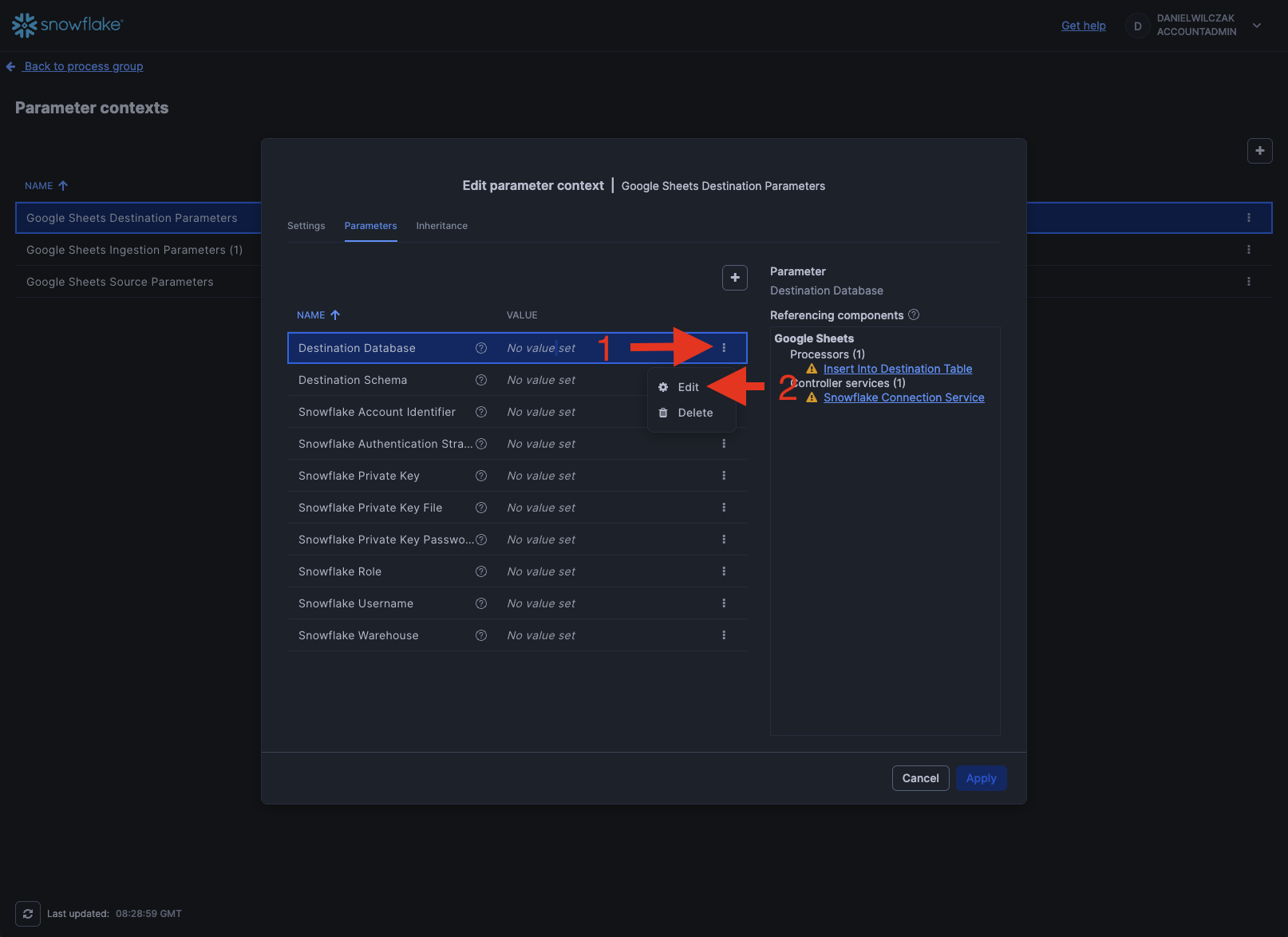This screenshot has width=1288, height=937.
Task: Click the Referencing components help icon
Action: pyautogui.click(x=914, y=315)
